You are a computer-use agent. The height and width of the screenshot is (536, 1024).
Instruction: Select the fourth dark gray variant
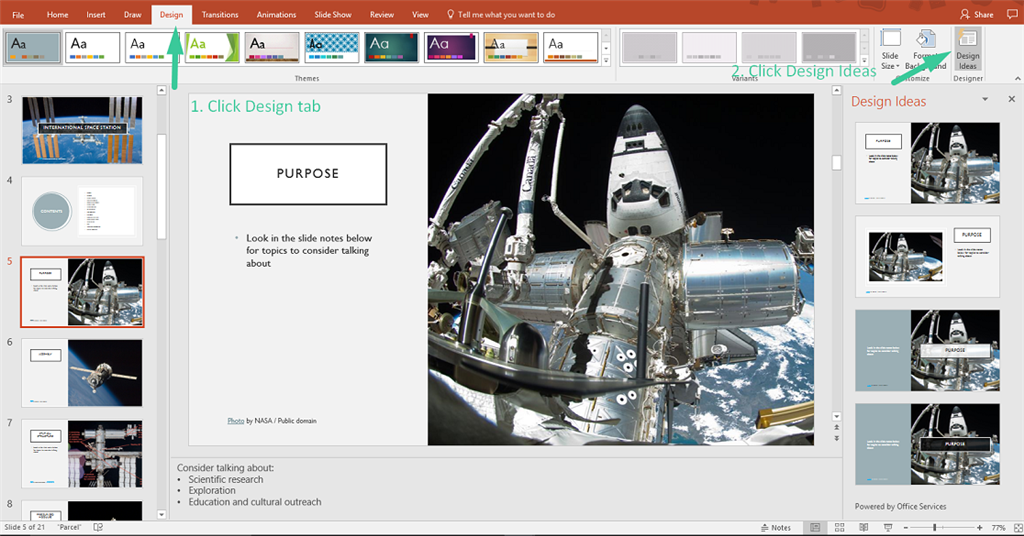(x=829, y=48)
